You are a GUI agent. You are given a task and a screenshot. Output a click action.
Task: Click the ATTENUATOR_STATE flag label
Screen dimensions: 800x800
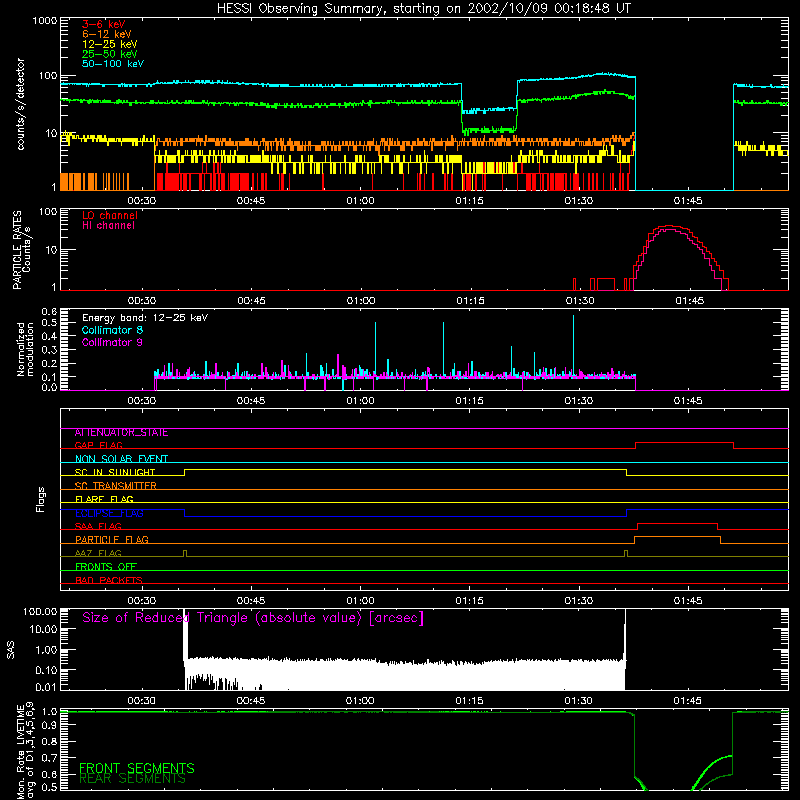tap(121, 433)
